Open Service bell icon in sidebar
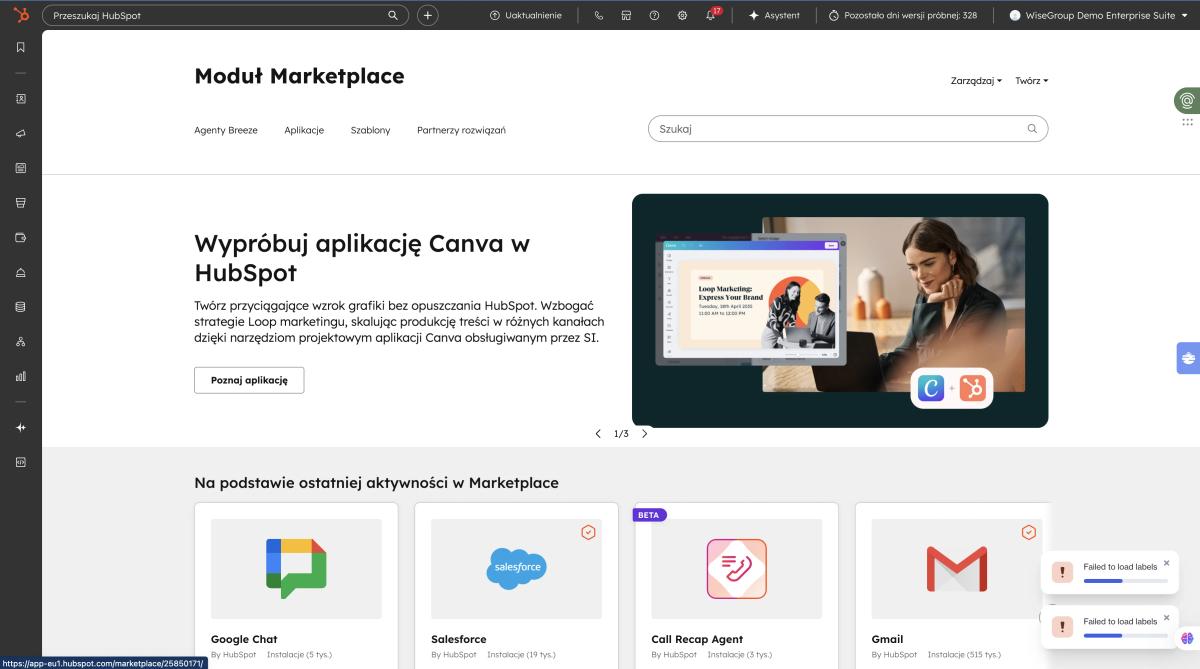The width and height of the screenshot is (1200, 669). coord(21,272)
